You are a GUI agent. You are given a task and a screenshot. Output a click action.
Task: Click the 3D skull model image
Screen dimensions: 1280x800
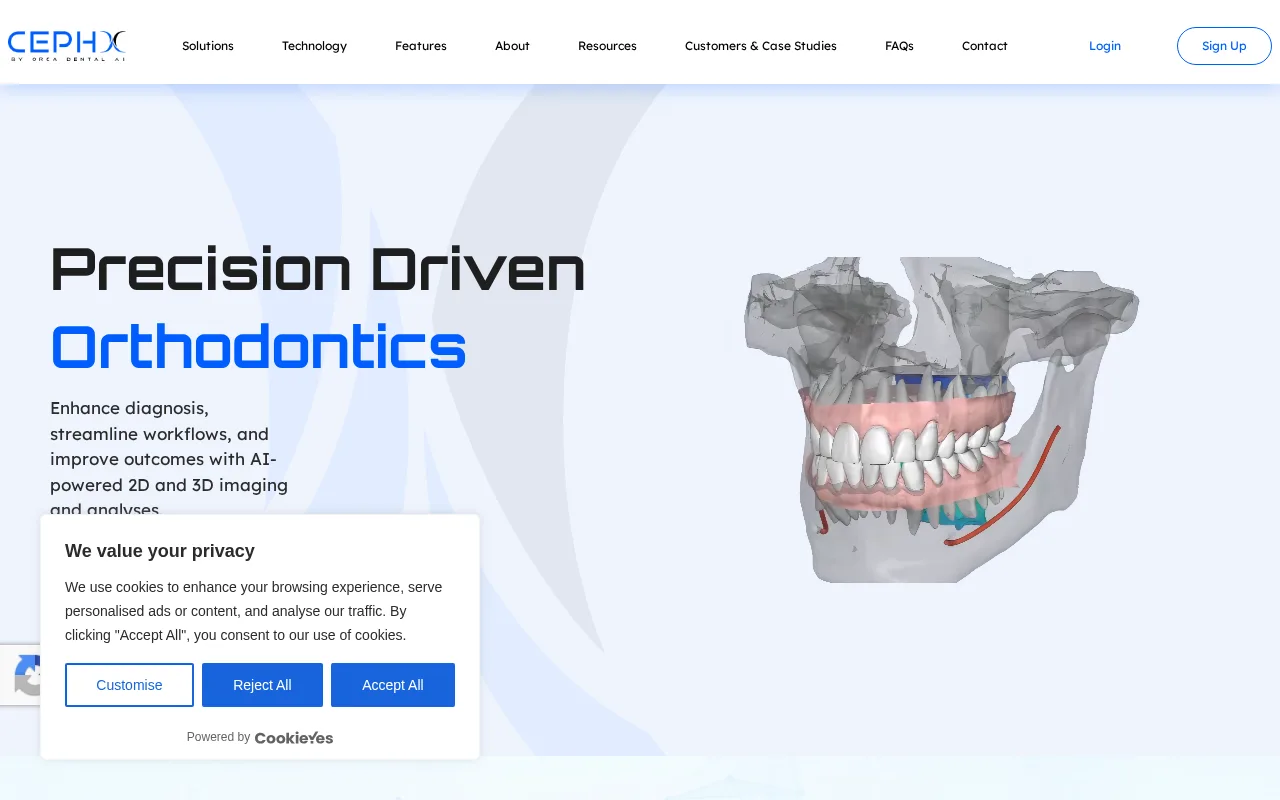941,419
